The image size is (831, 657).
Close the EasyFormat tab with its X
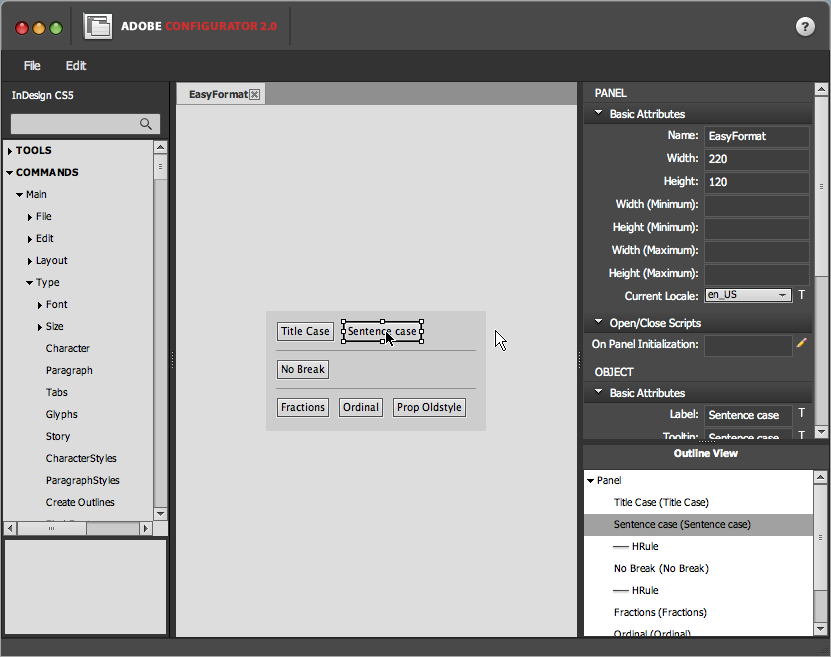255,95
